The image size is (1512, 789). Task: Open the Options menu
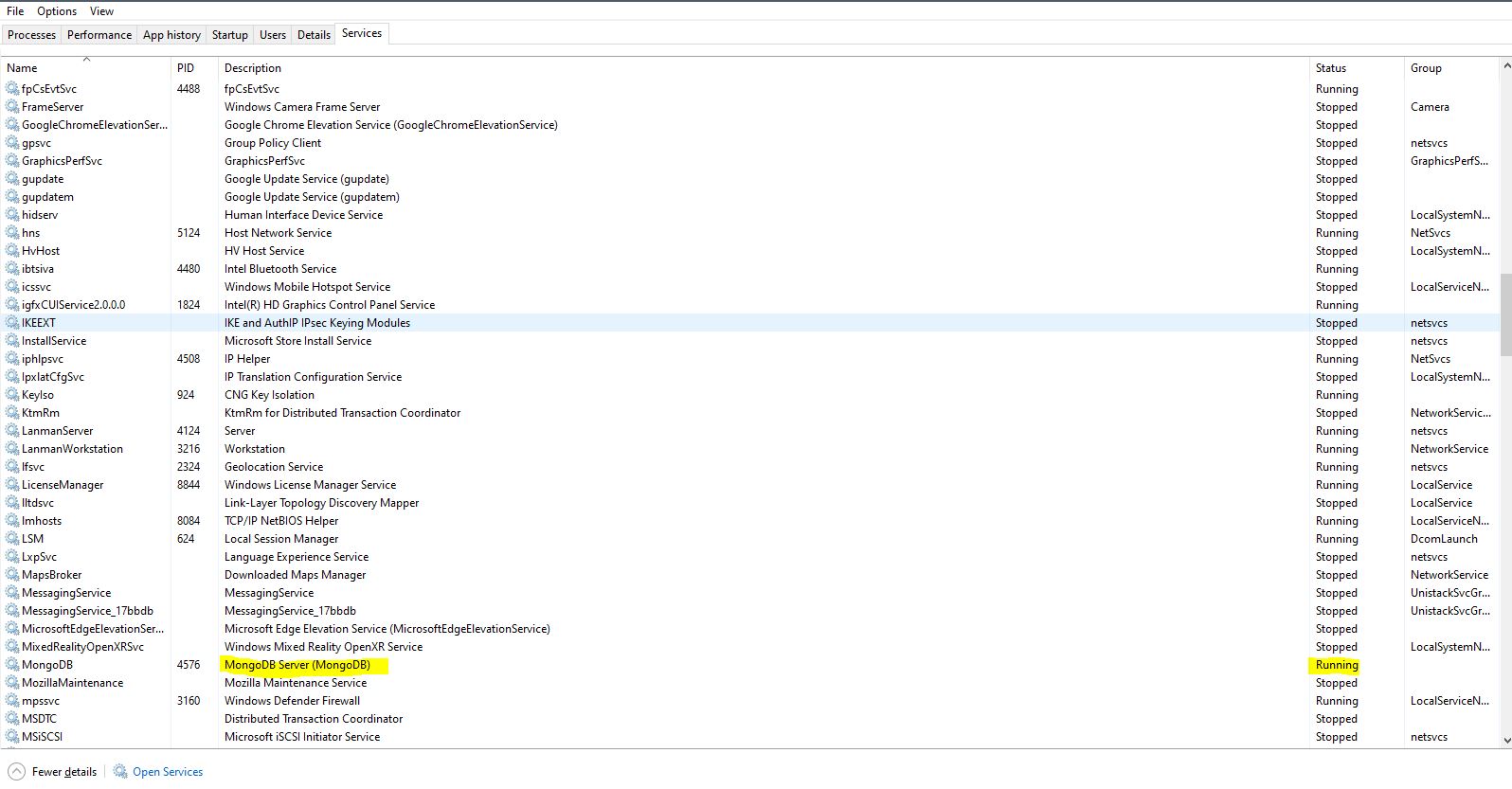57,11
